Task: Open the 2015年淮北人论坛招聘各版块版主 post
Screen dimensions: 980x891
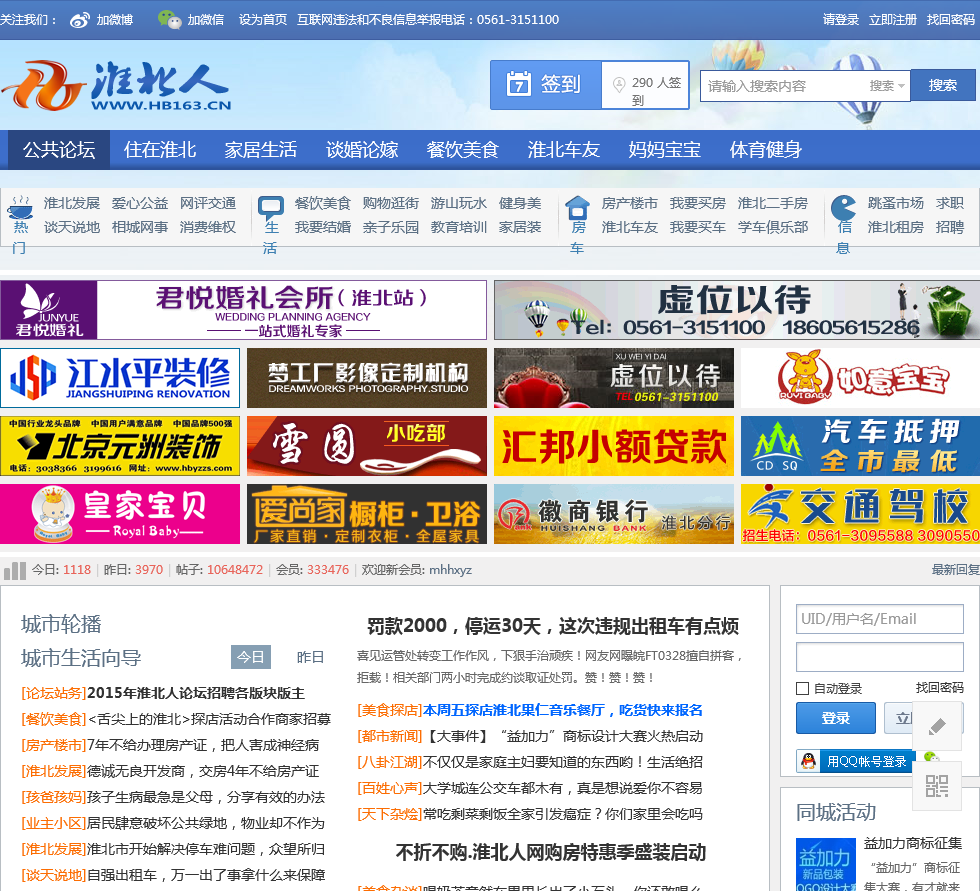Action: click(x=196, y=693)
